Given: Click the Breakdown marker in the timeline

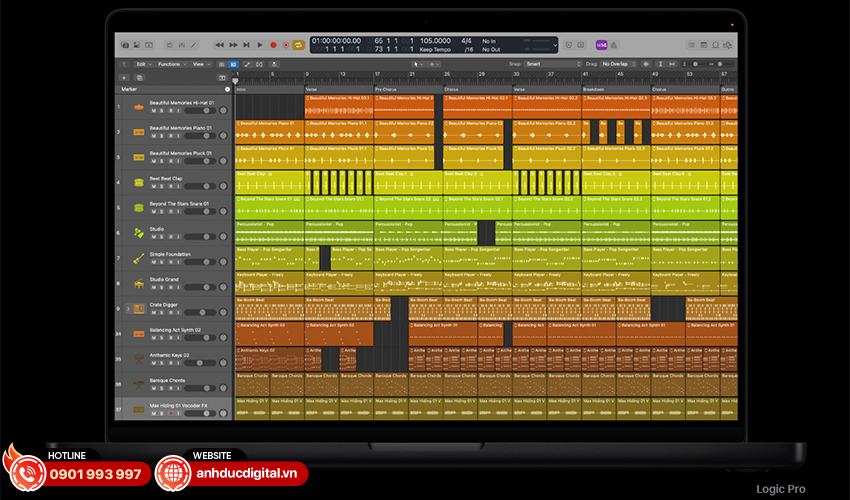Looking at the screenshot, I should (x=596, y=88).
